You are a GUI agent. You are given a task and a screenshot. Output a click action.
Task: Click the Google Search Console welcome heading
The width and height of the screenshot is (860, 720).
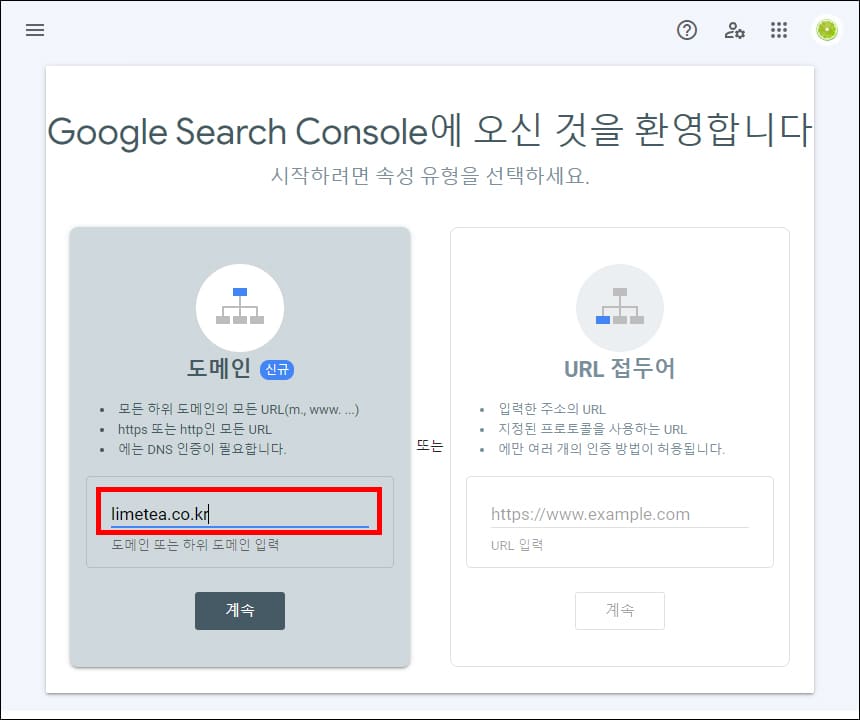pos(430,130)
